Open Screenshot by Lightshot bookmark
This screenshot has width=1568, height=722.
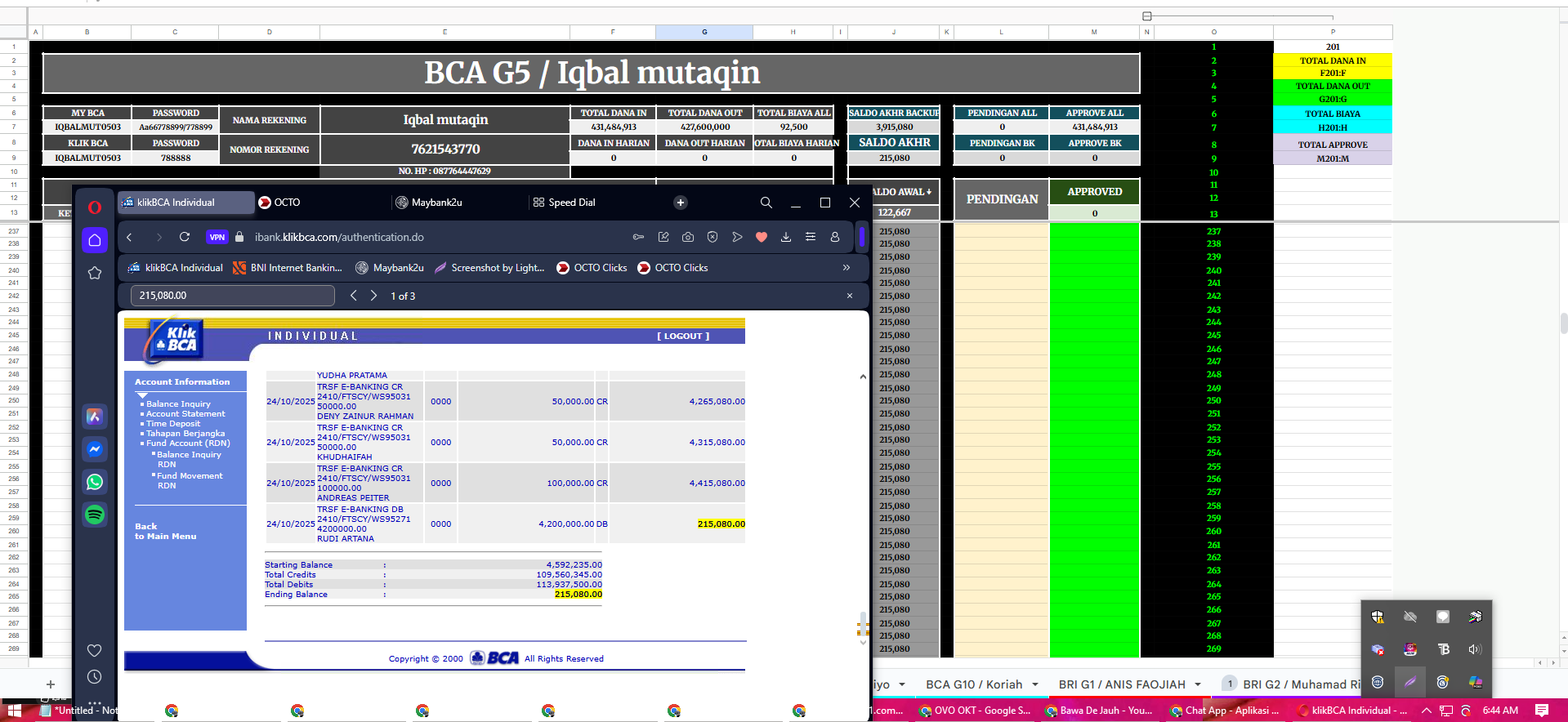pos(489,268)
